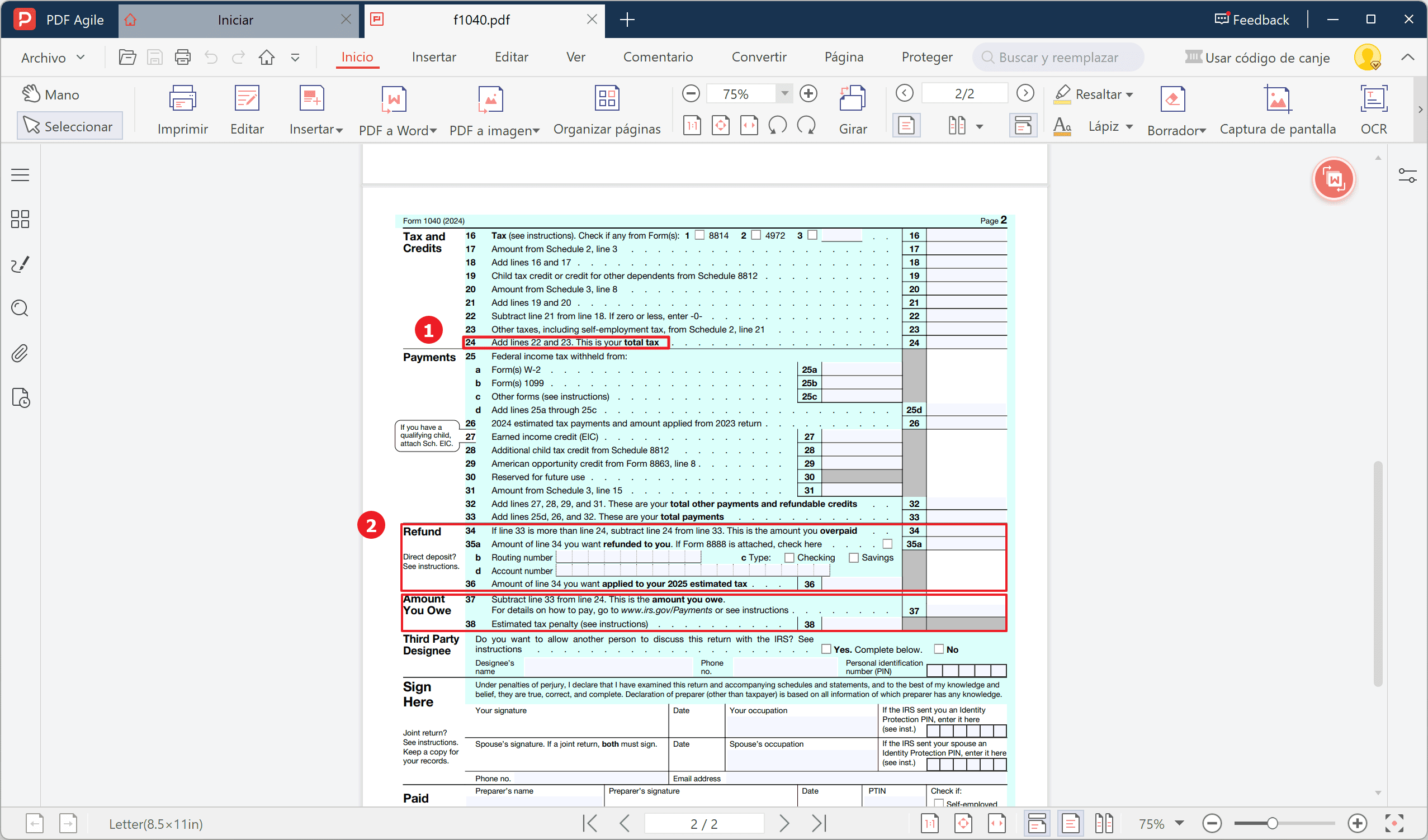The height and width of the screenshot is (840, 1428).
Task: Undo the last action
Action: tap(211, 57)
